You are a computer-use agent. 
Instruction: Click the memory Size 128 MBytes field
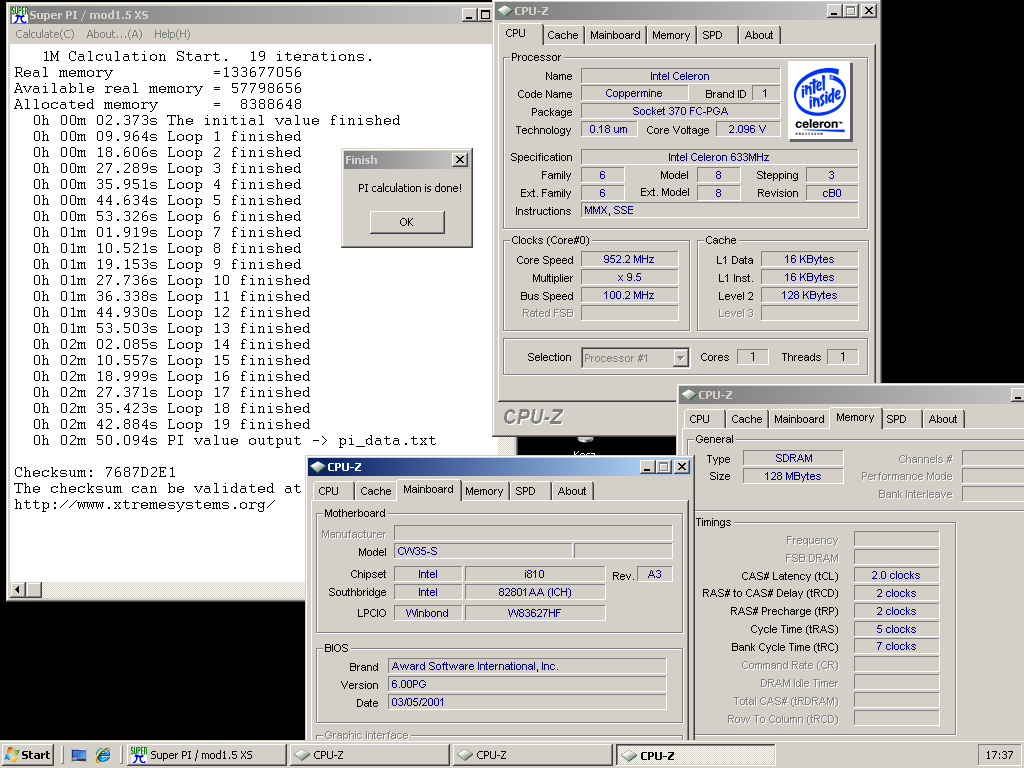point(793,476)
